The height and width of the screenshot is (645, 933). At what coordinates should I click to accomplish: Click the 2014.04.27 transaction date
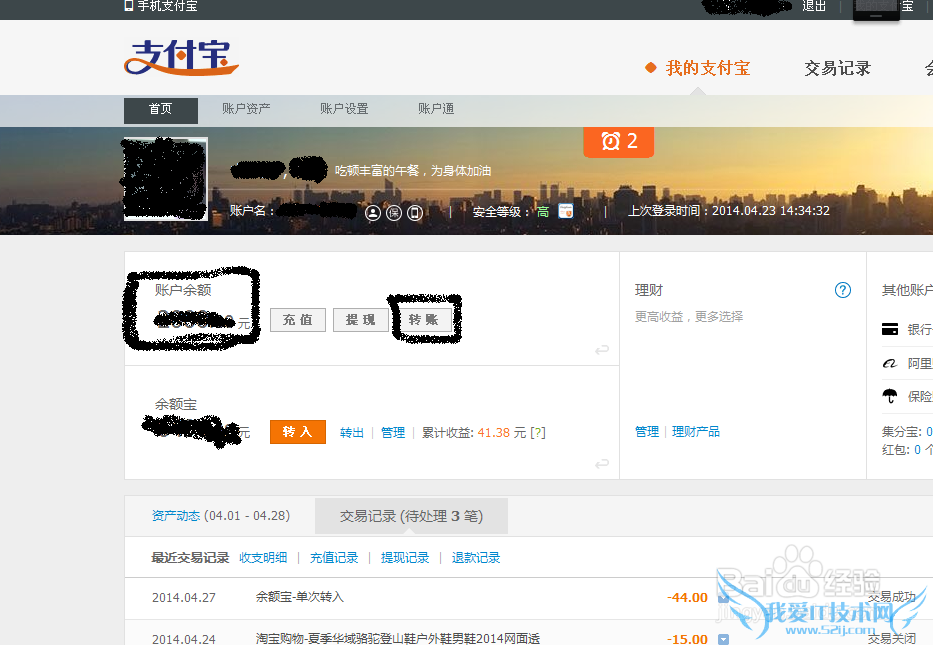(184, 597)
